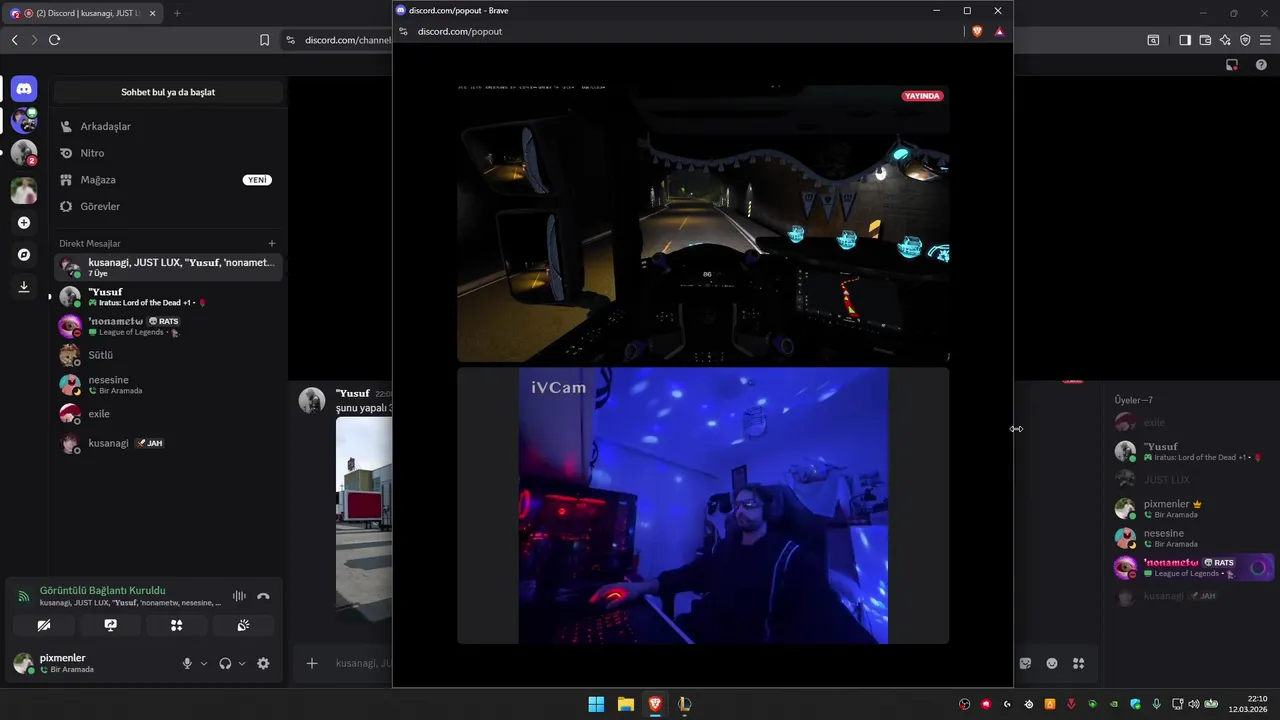Viewport: 1280px width, 720px height.
Task: Toggle Brave sidebar panel icon
Action: [x=1185, y=40]
